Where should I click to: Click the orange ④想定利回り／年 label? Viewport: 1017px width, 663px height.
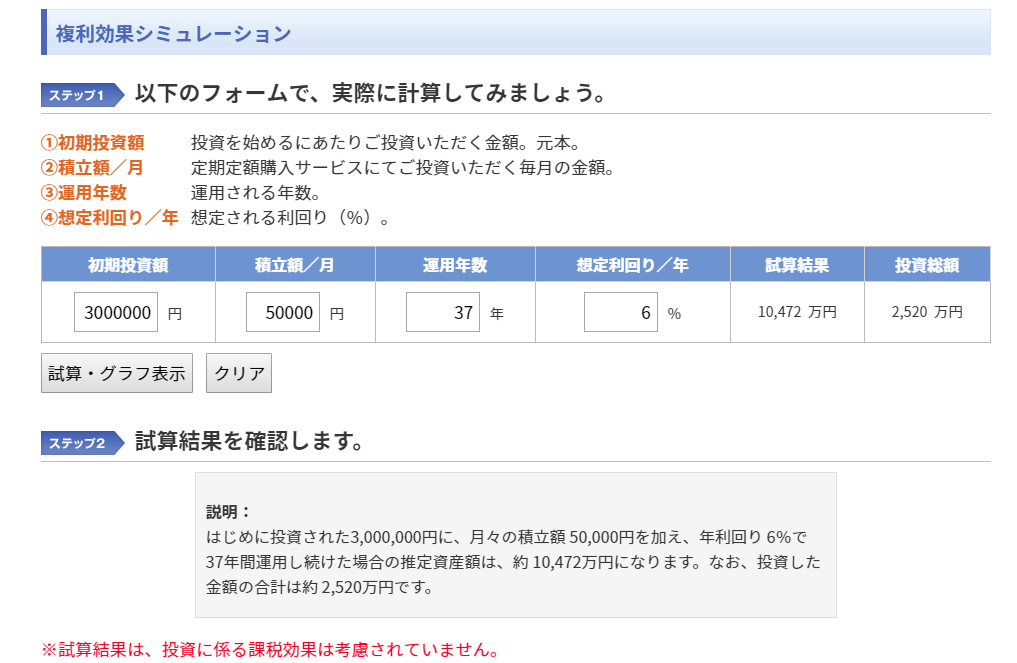point(110,217)
